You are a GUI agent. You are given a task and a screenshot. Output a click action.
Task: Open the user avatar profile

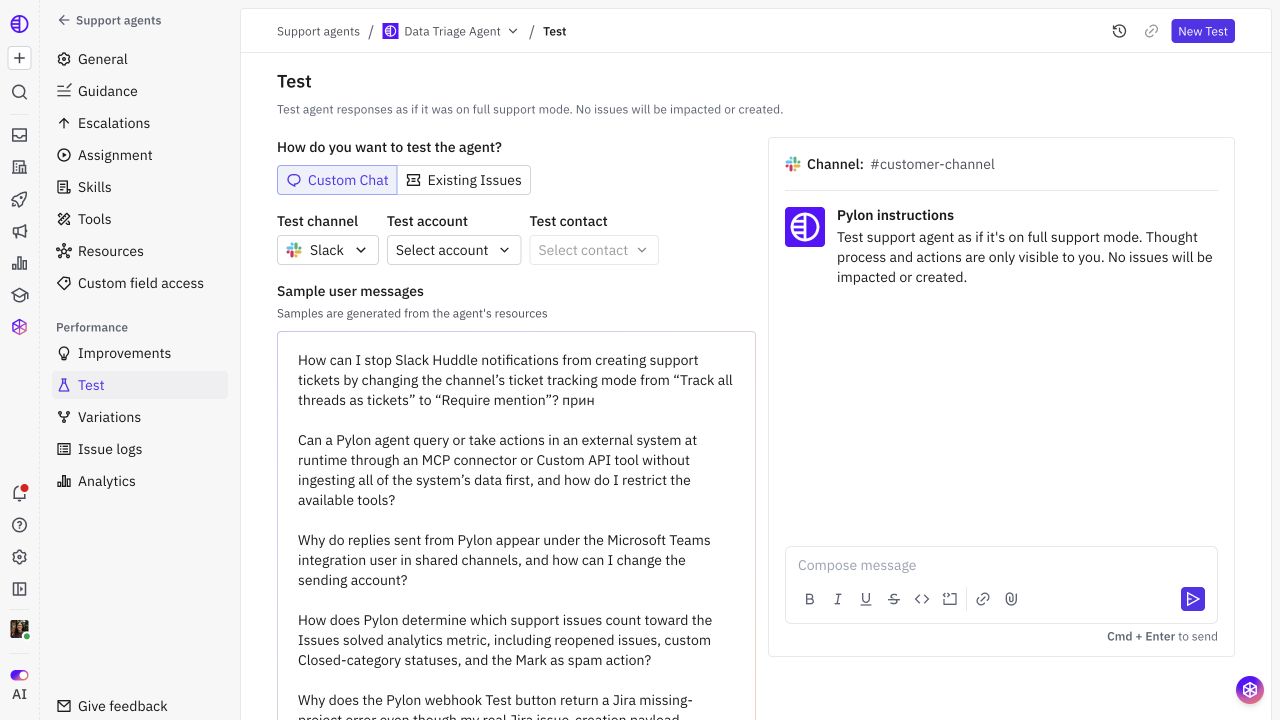[x=19, y=629]
